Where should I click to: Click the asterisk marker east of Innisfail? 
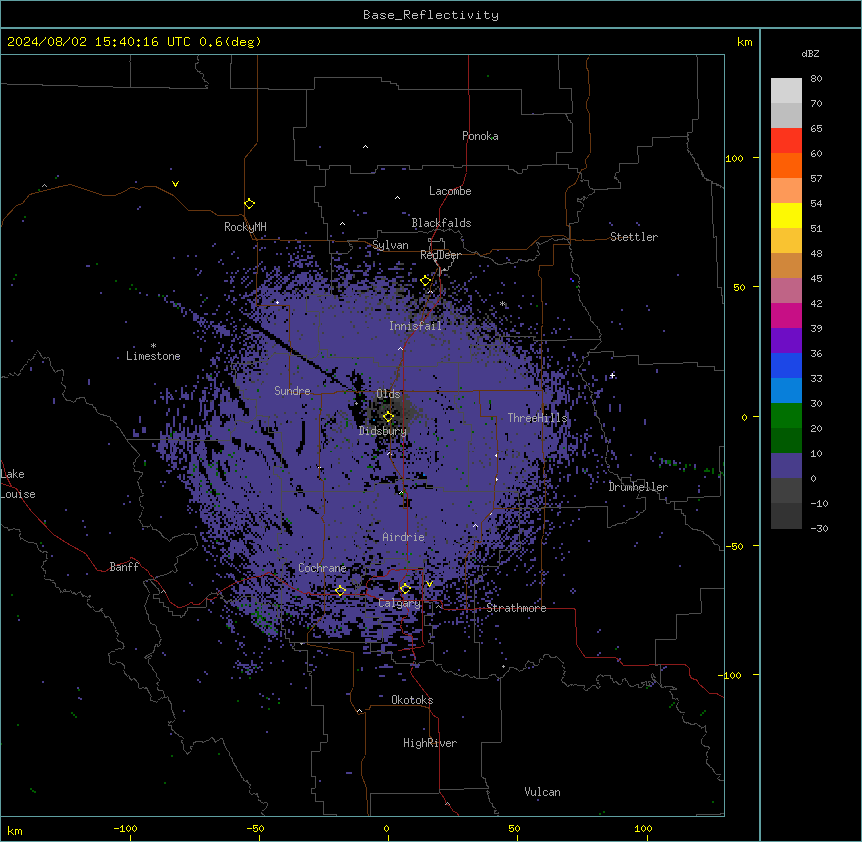click(502, 304)
